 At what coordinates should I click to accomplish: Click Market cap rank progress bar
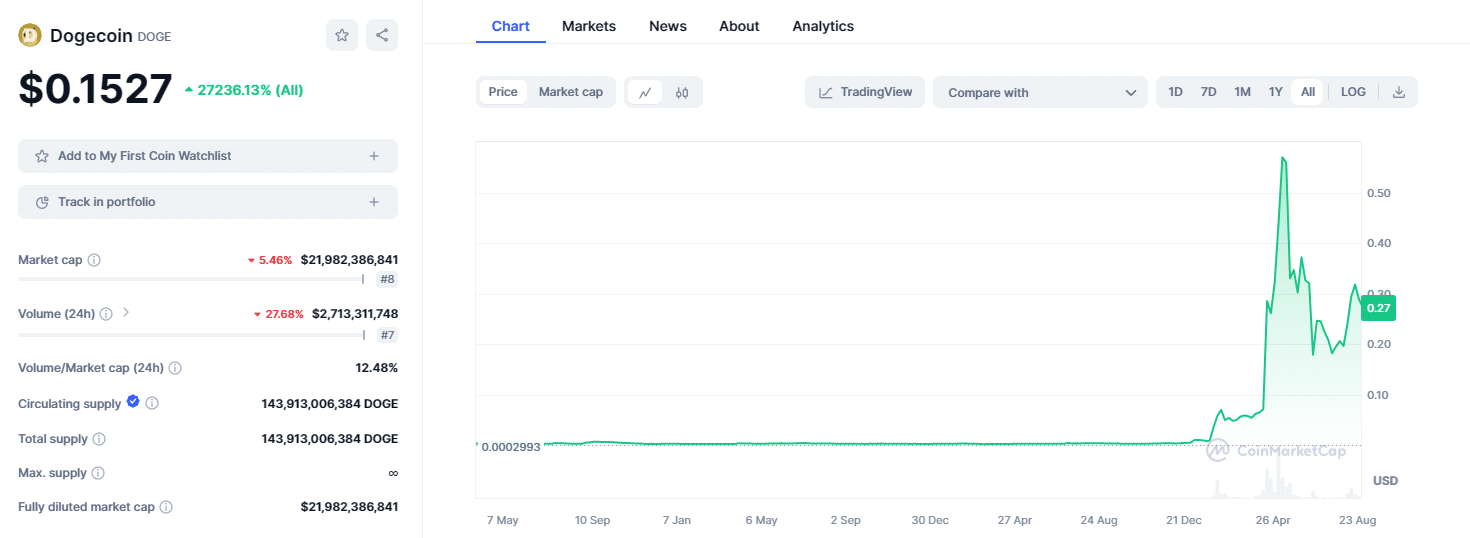point(191,279)
